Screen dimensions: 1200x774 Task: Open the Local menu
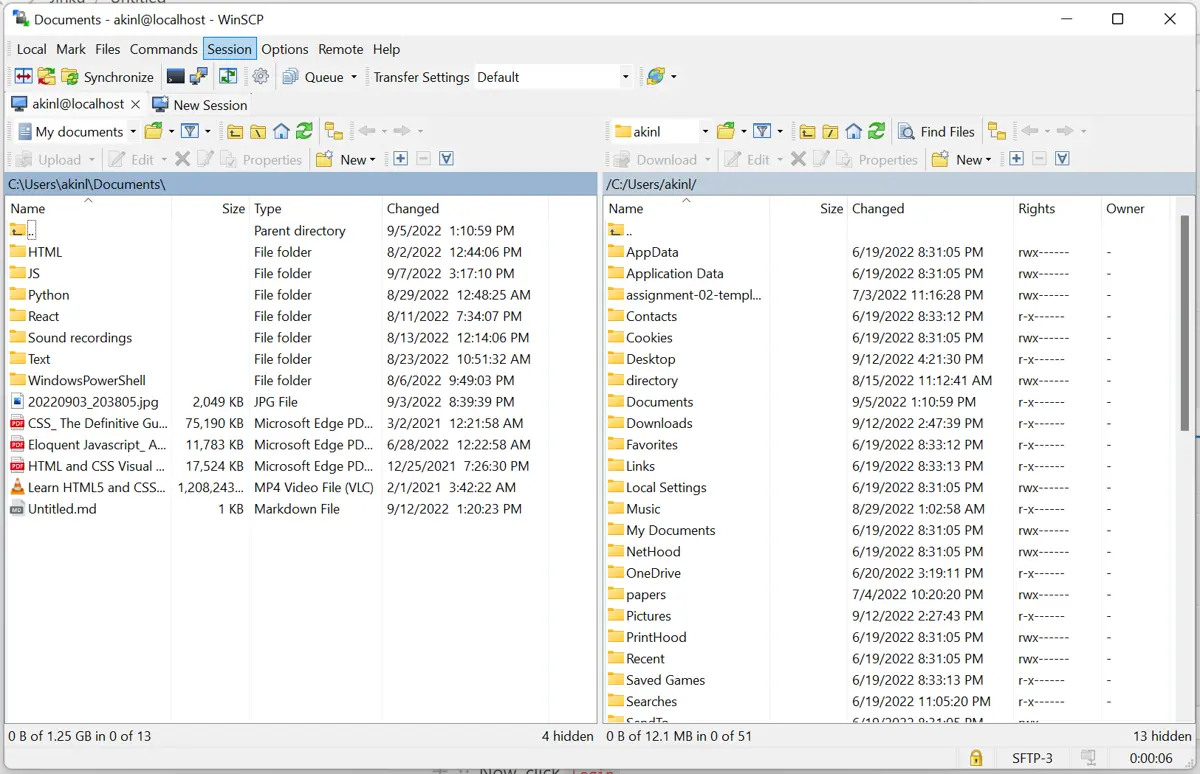point(31,49)
